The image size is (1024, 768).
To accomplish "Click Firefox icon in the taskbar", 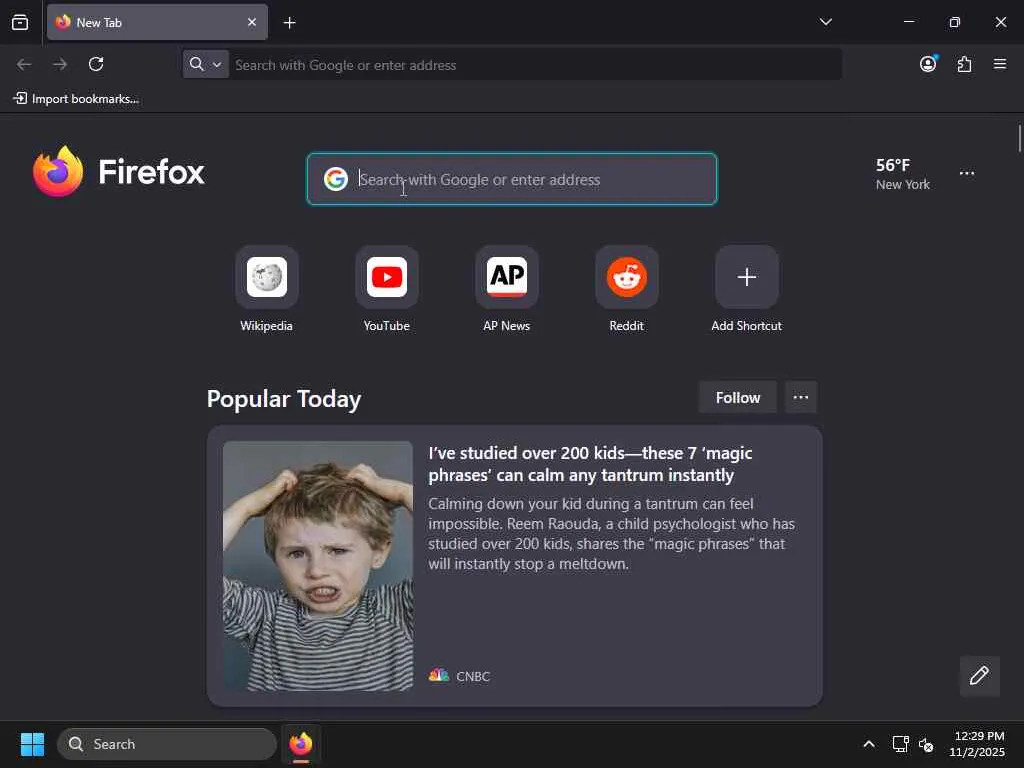I will [301, 744].
